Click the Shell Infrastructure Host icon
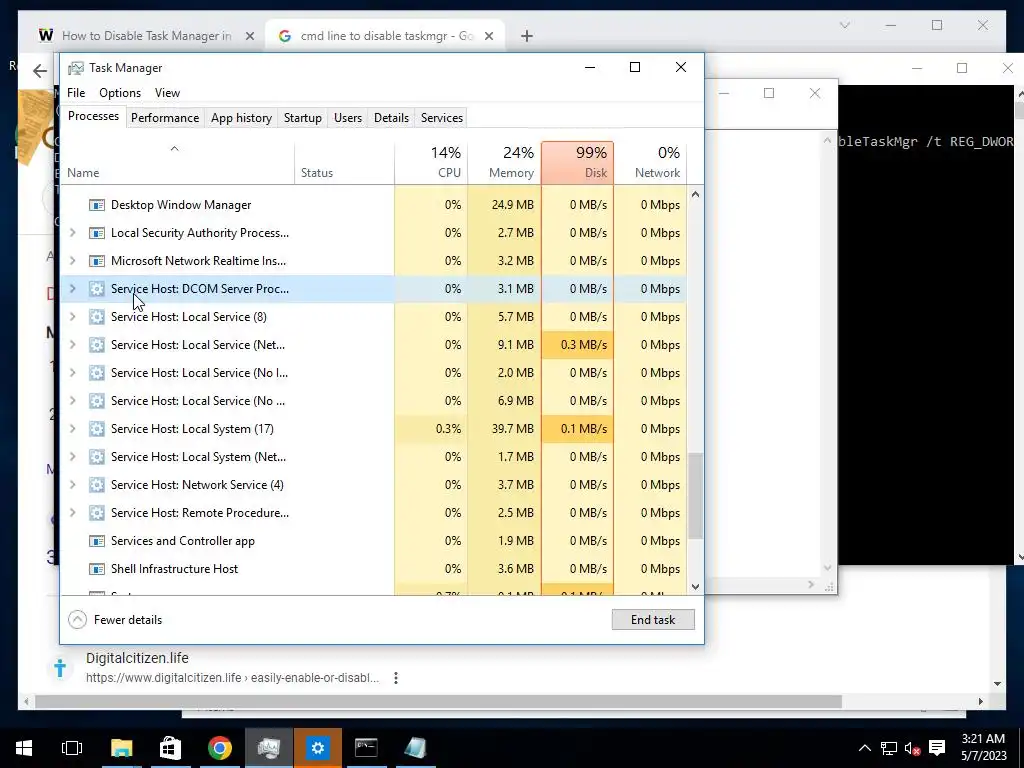This screenshot has width=1024, height=768. tap(97, 569)
